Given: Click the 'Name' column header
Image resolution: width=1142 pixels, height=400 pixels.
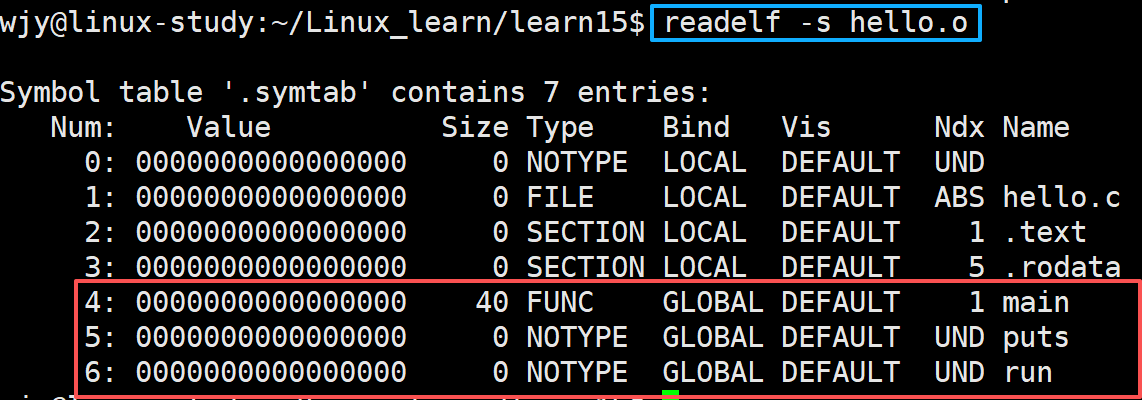Looking at the screenshot, I should [1036, 128].
